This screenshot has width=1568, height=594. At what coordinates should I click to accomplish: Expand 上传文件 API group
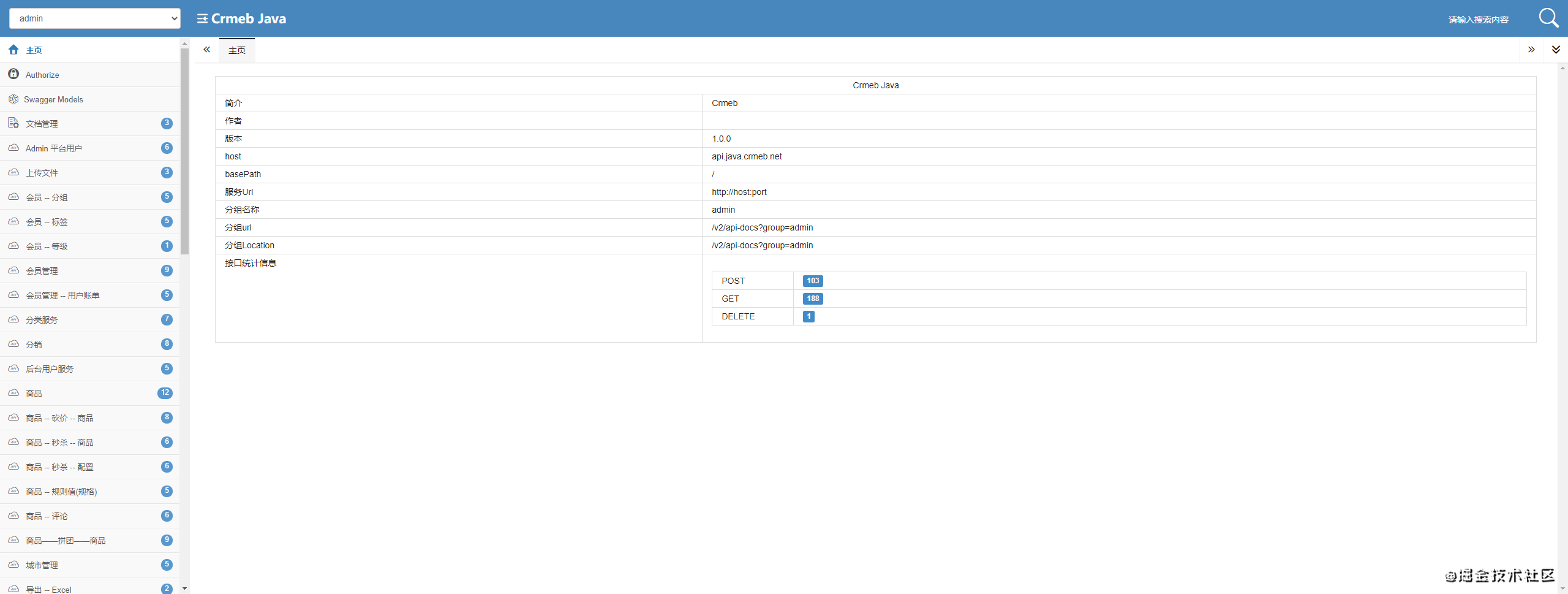pyautogui.click(x=90, y=173)
